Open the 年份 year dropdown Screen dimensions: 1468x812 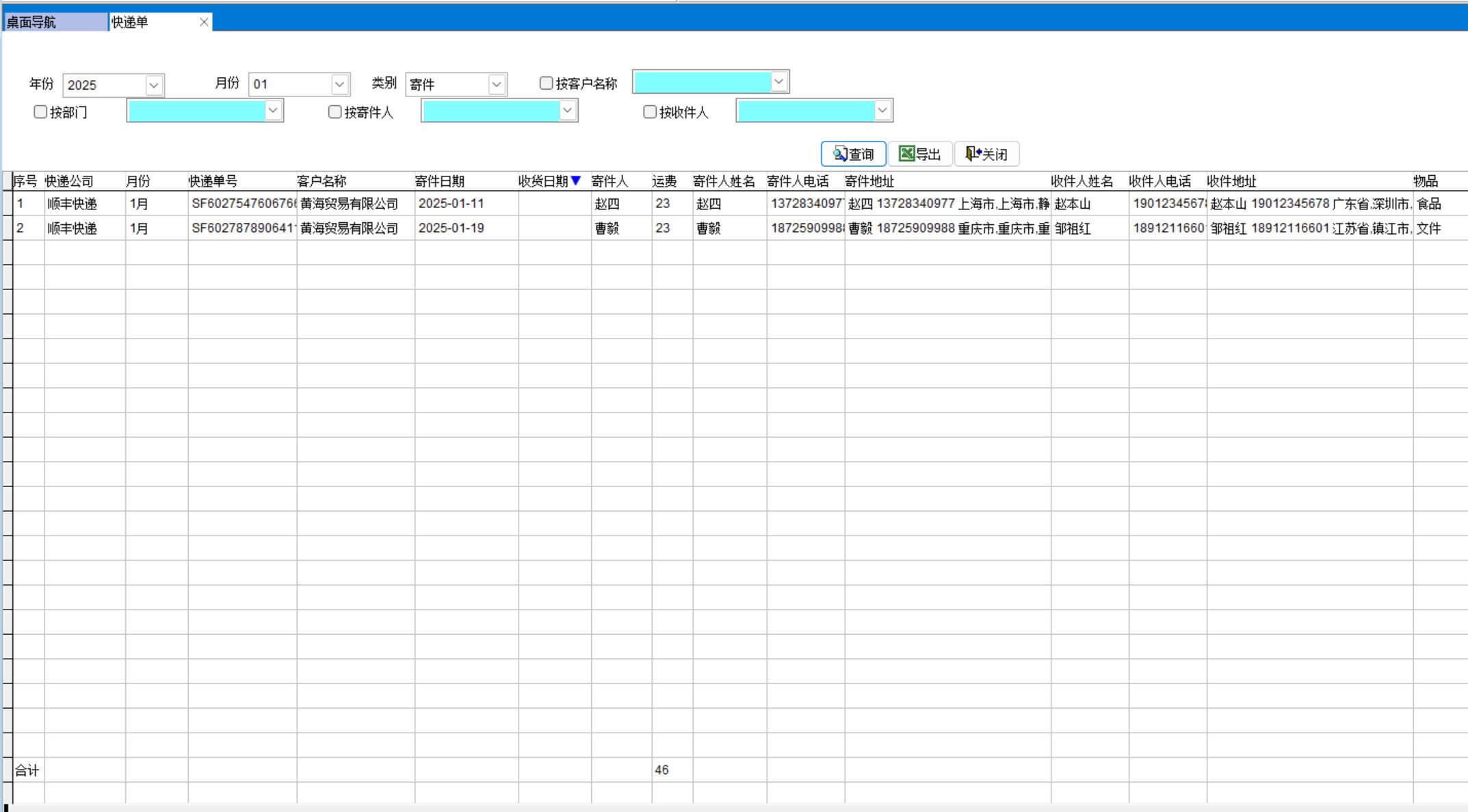154,85
